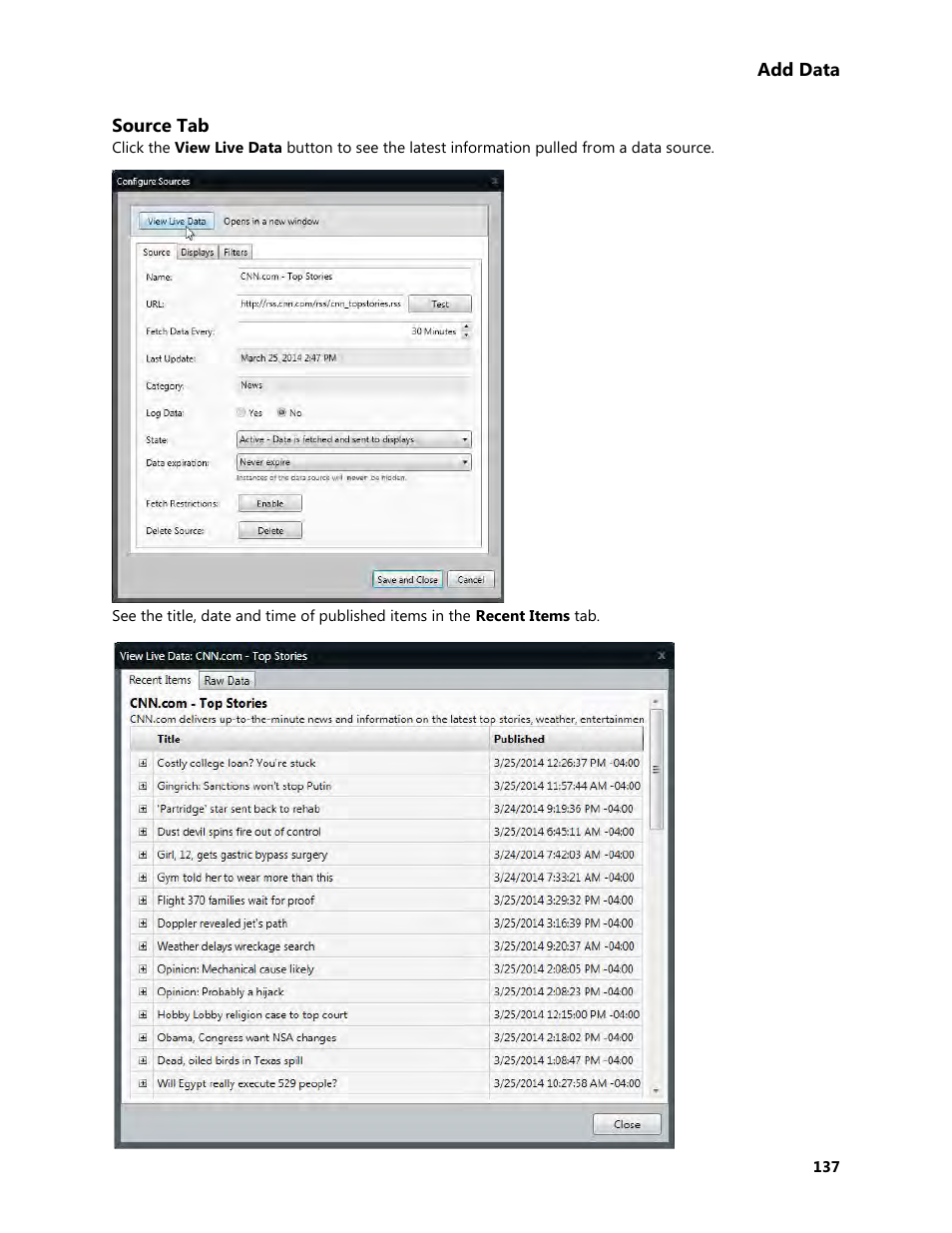
Task: Click the View Live Data button
Action: coord(176,221)
